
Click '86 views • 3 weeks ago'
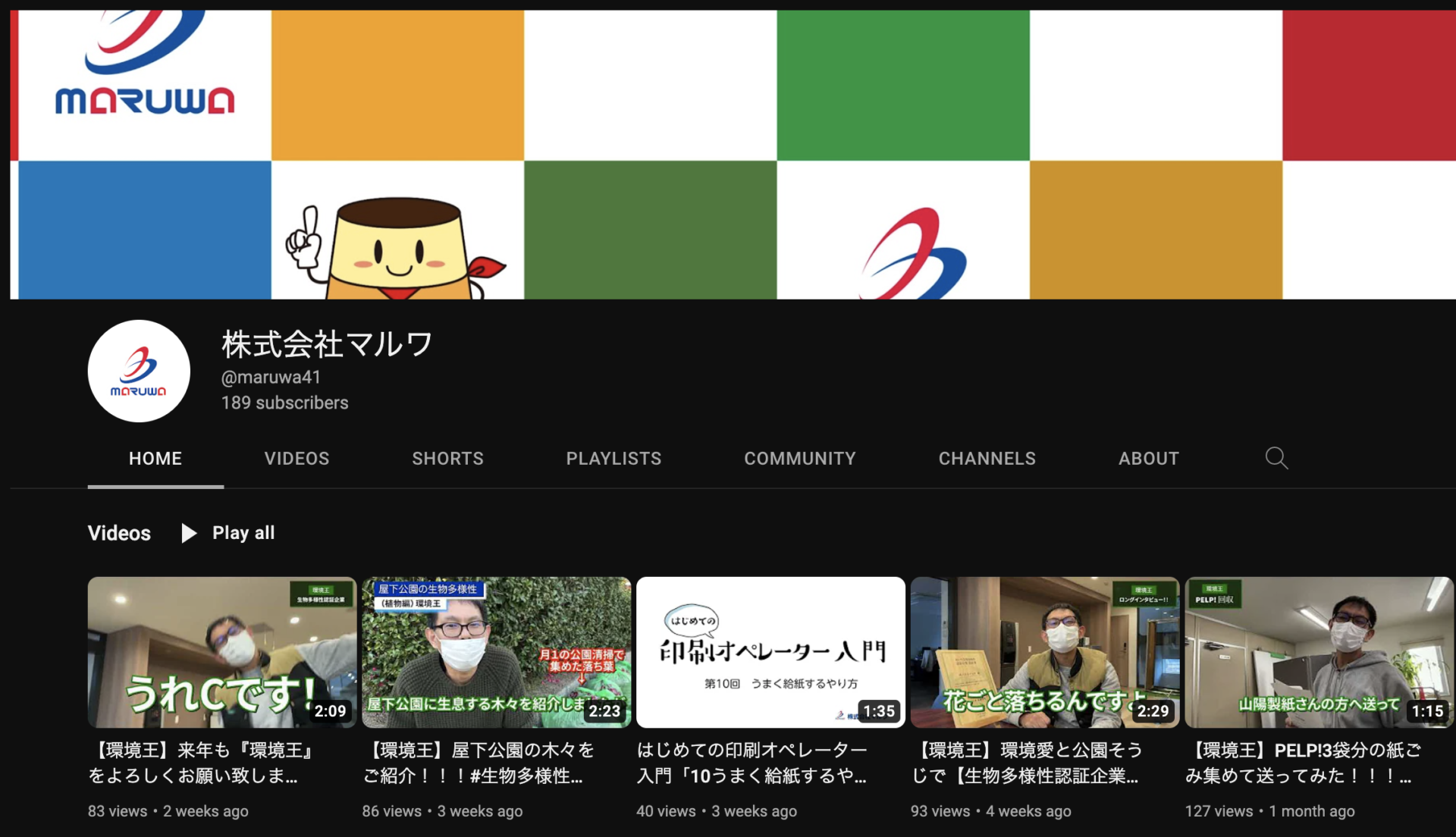point(442,811)
